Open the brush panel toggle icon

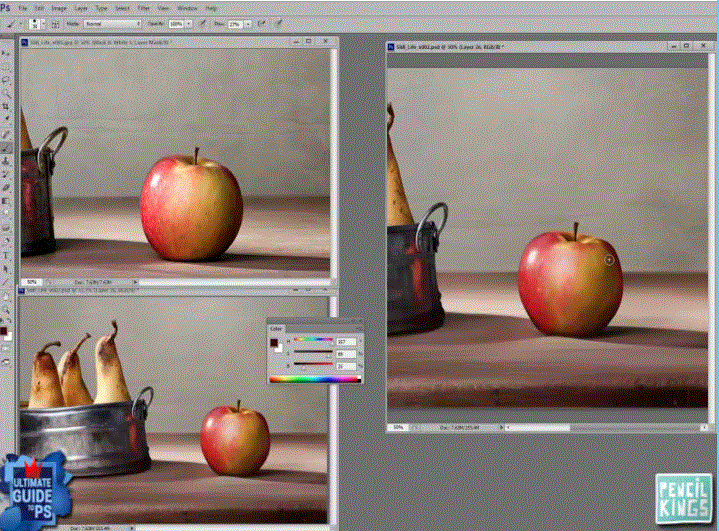(x=58, y=21)
